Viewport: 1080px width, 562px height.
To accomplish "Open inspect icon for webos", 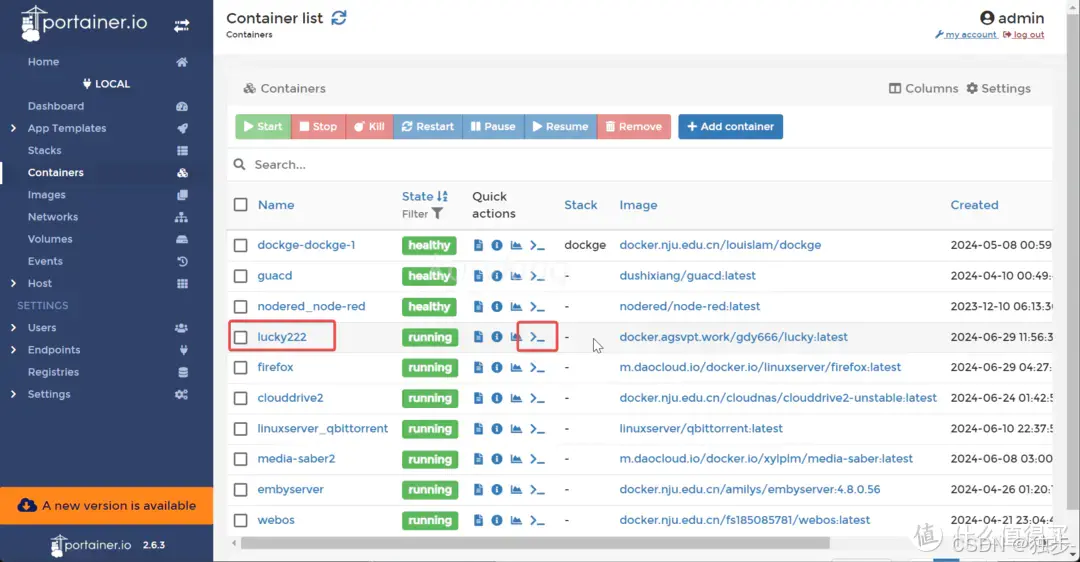I will [497, 520].
